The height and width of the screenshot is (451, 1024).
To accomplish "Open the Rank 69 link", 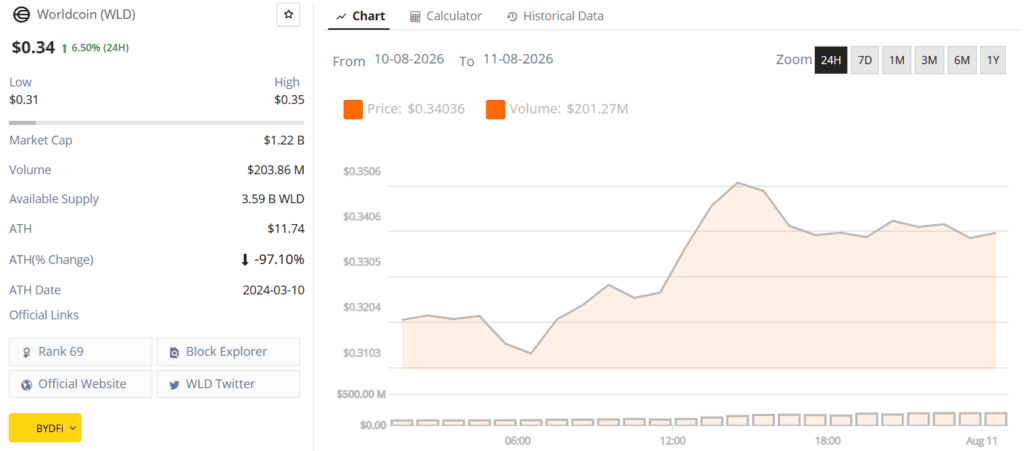I will pos(80,352).
